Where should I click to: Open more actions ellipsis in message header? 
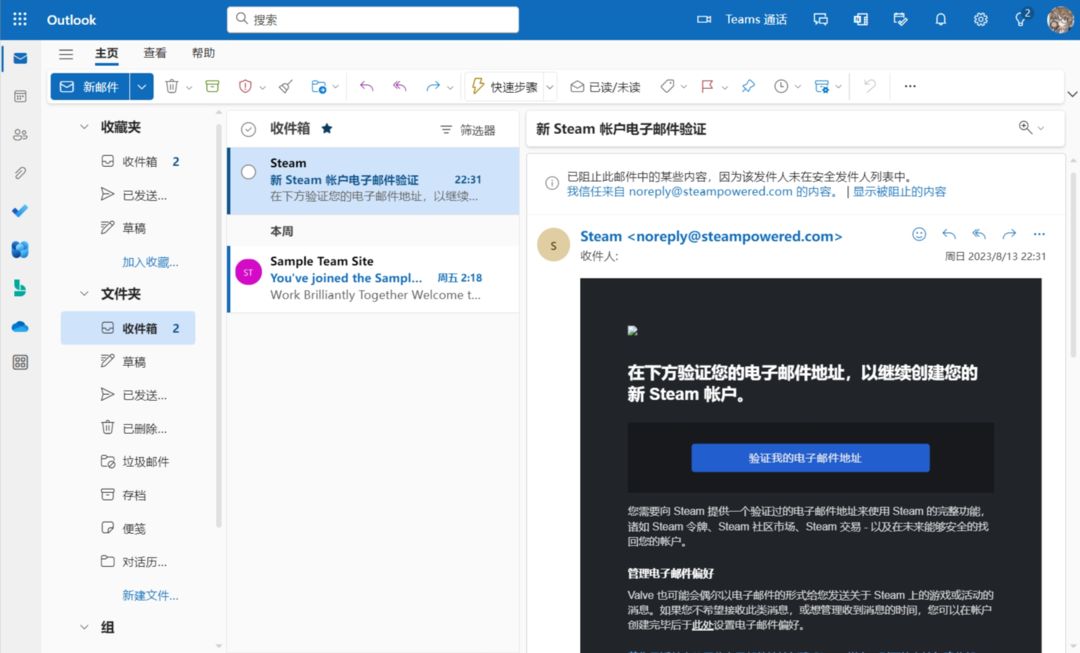pos(1039,234)
